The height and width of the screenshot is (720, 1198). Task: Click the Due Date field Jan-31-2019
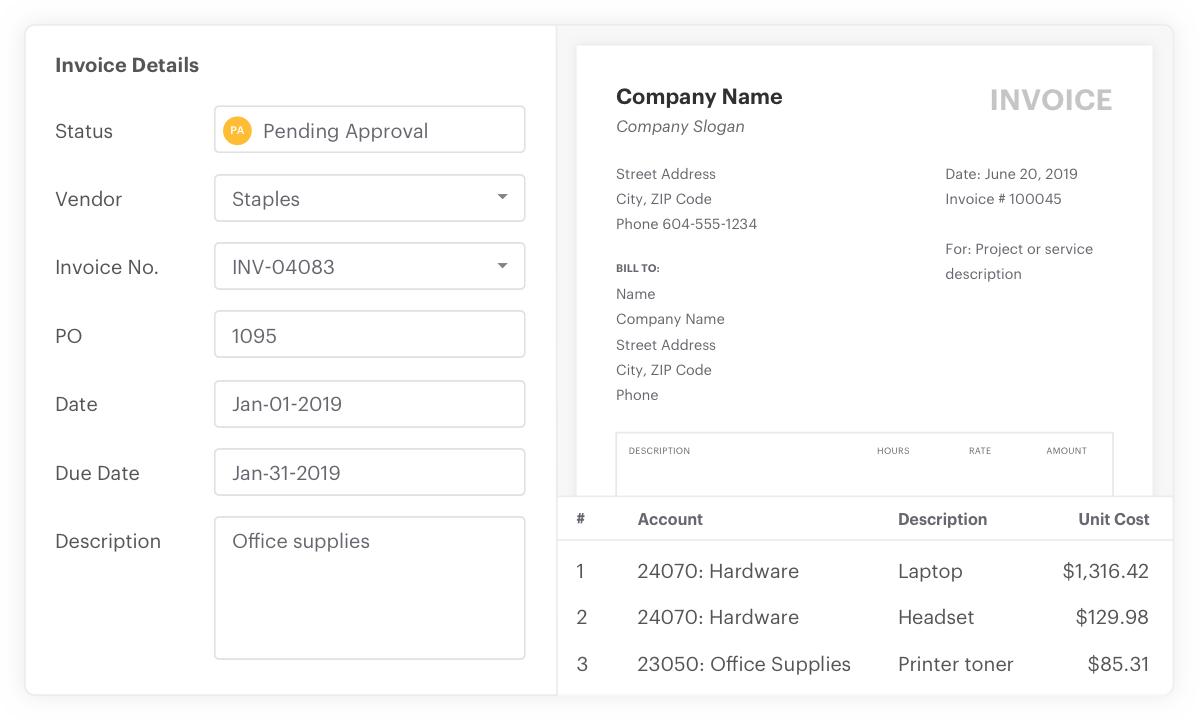(x=369, y=472)
